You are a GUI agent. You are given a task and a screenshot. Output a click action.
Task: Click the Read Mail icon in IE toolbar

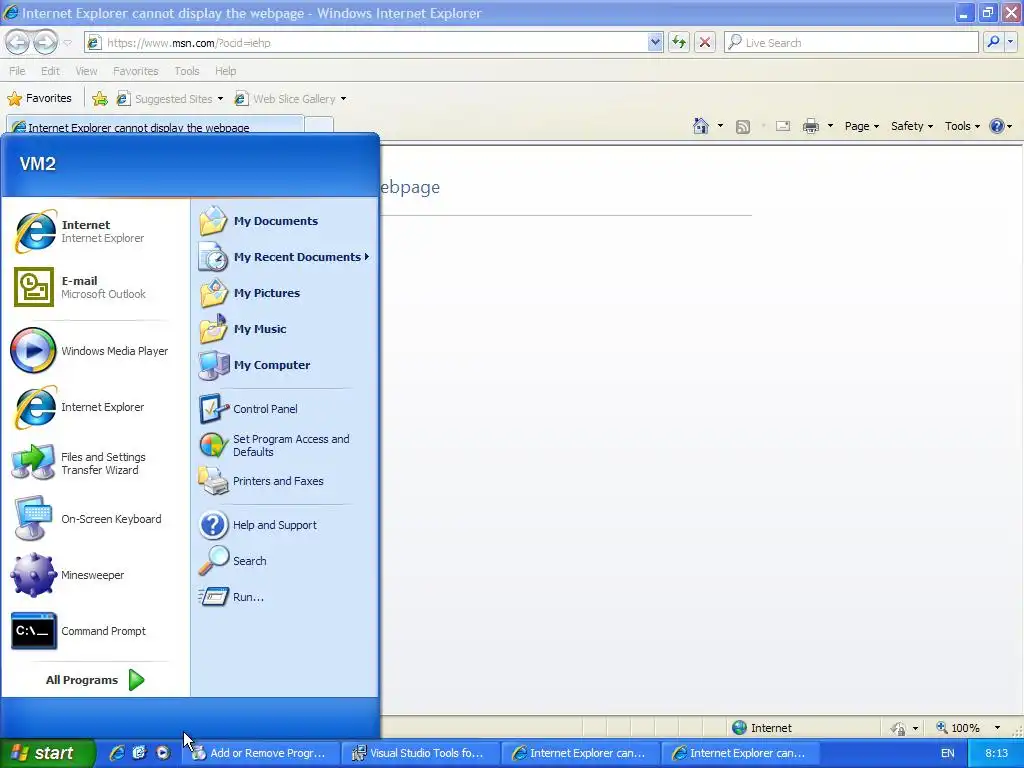pyautogui.click(x=783, y=126)
